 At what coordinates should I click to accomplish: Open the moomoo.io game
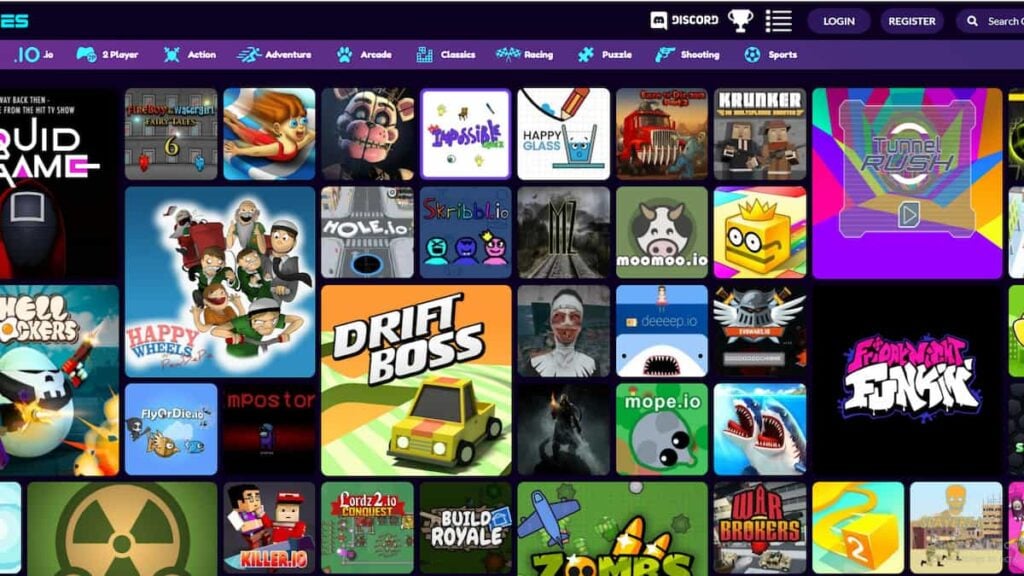click(662, 232)
